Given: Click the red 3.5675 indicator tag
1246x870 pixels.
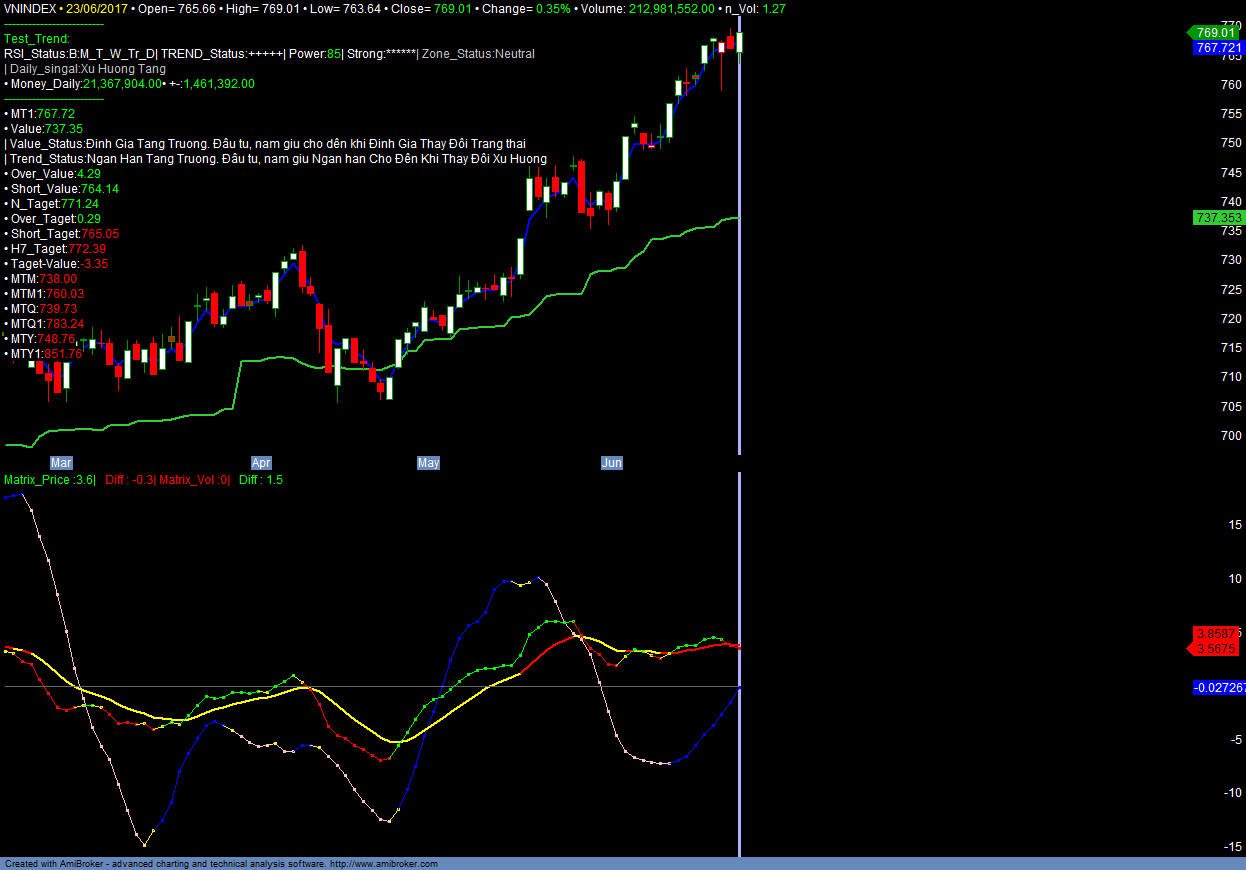Looking at the screenshot, I should coord(1218,649).
